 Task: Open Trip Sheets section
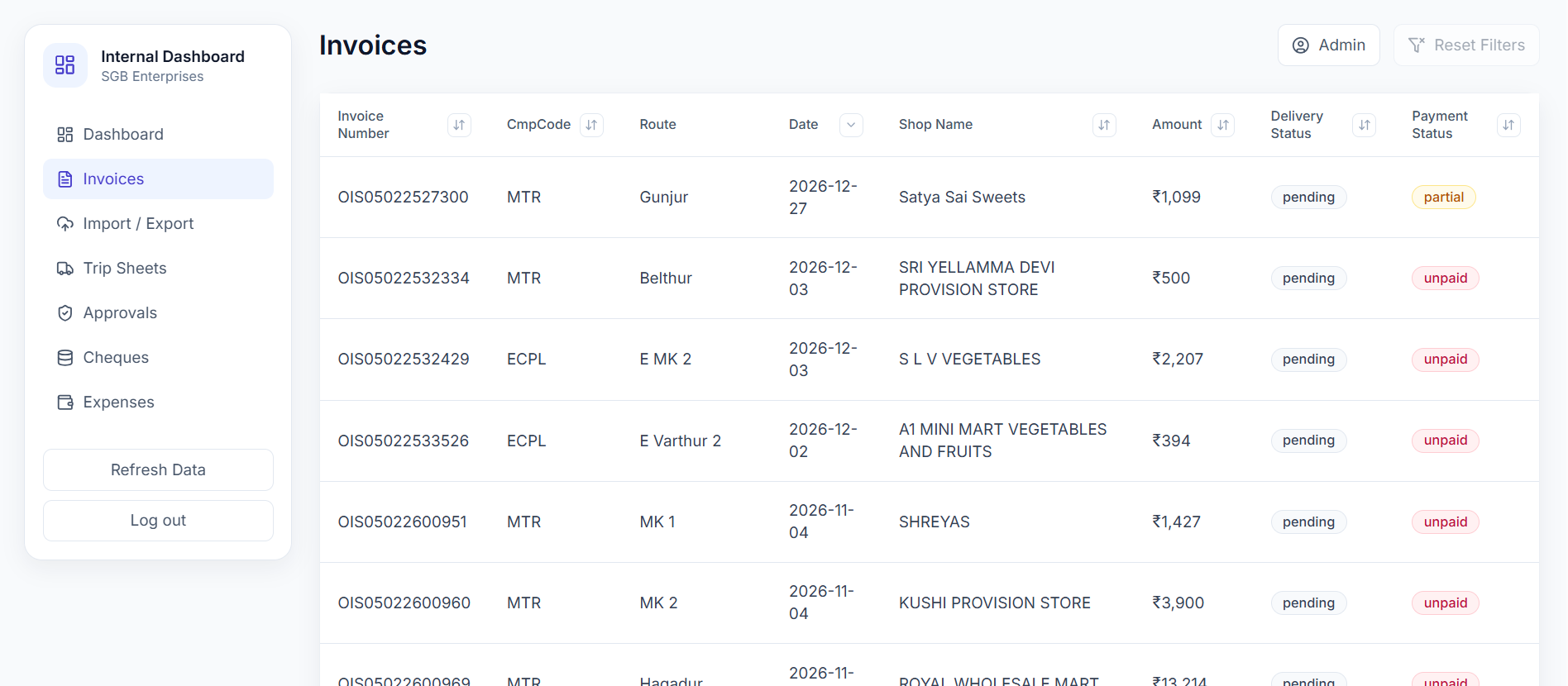click(158, 268)
